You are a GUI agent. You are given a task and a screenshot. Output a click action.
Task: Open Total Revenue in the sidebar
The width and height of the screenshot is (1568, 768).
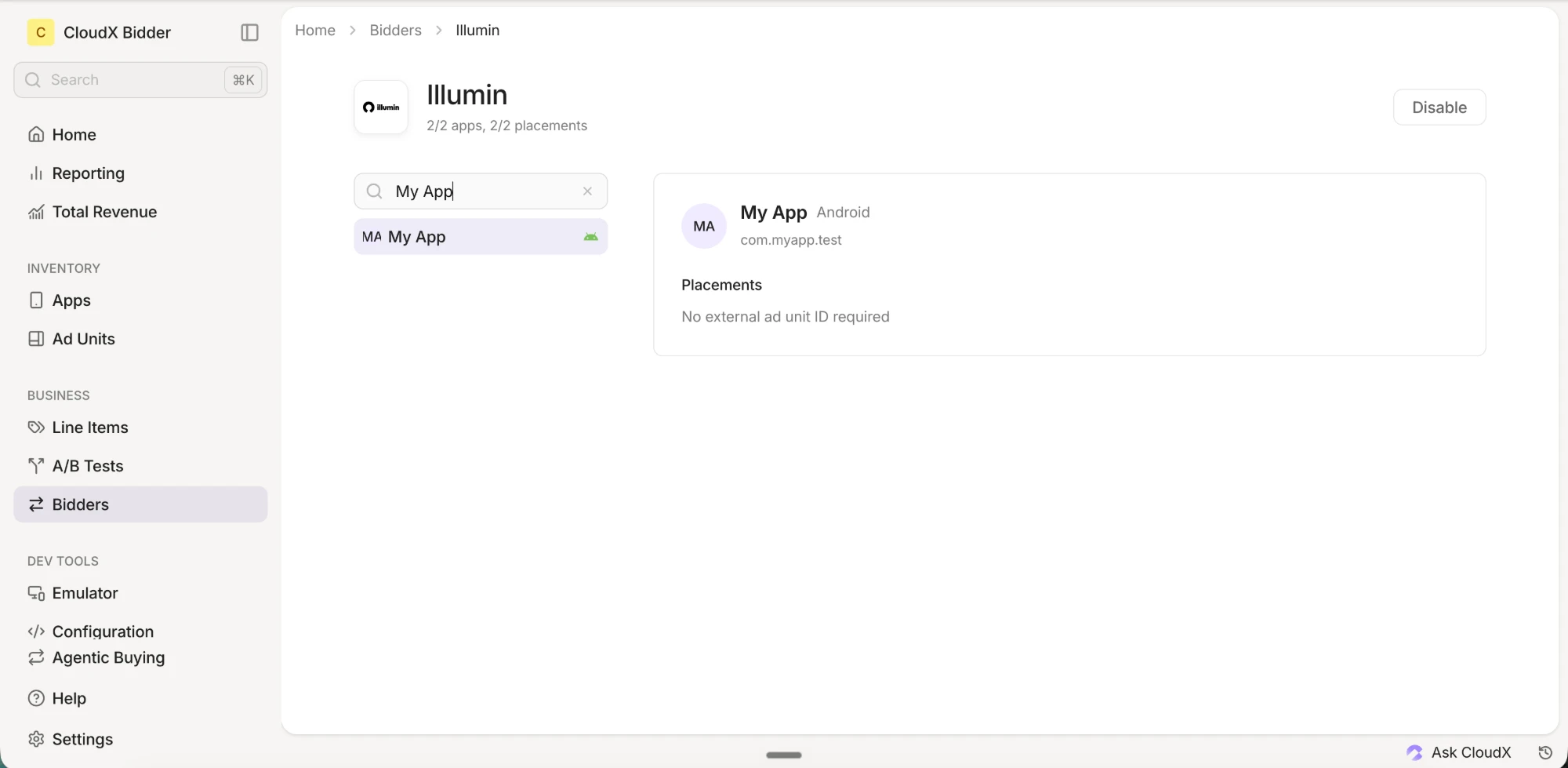point(140,212)
